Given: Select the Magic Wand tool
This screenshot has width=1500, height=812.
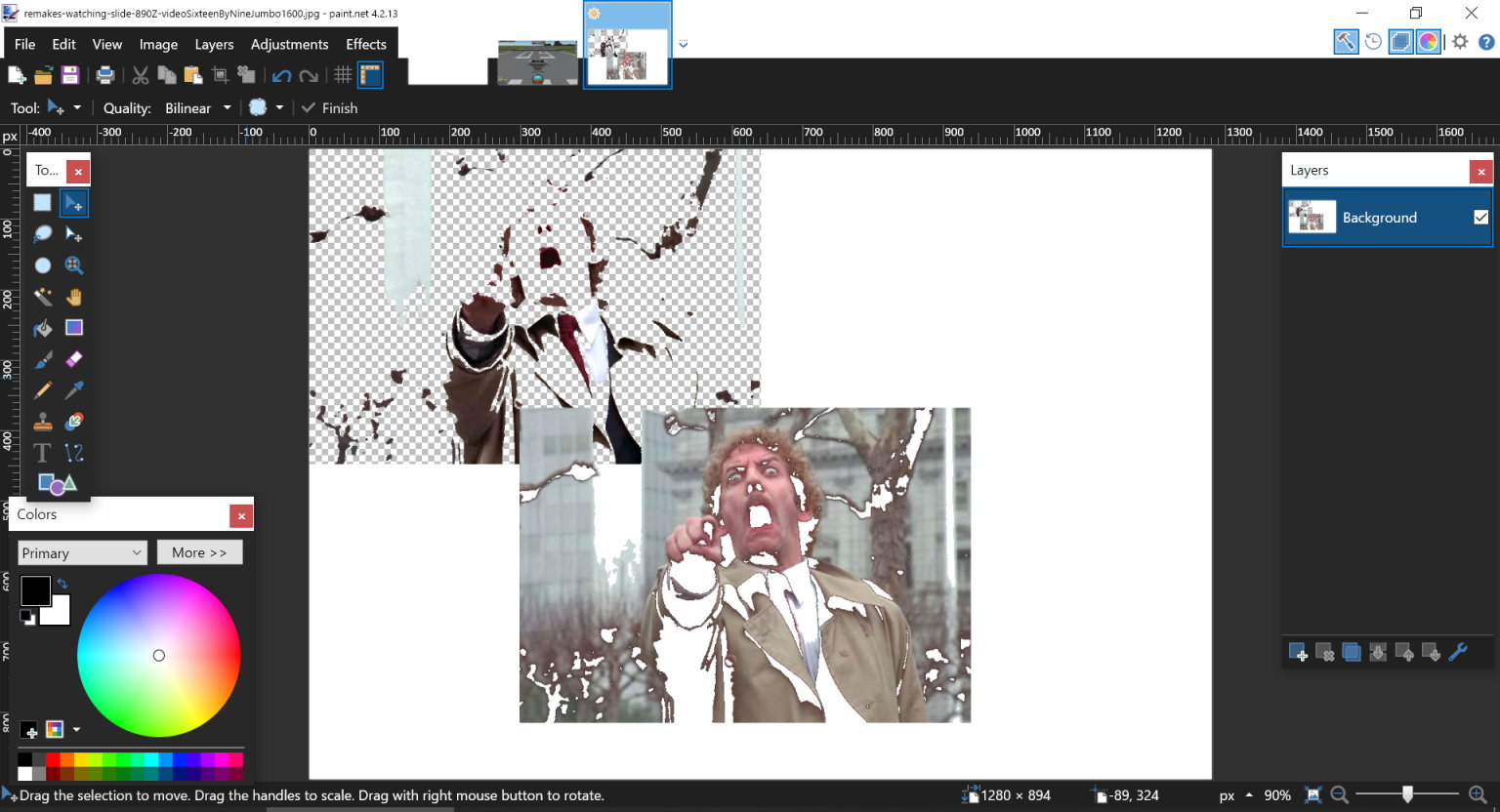Looking at the screenshot, I should [42, 297].
